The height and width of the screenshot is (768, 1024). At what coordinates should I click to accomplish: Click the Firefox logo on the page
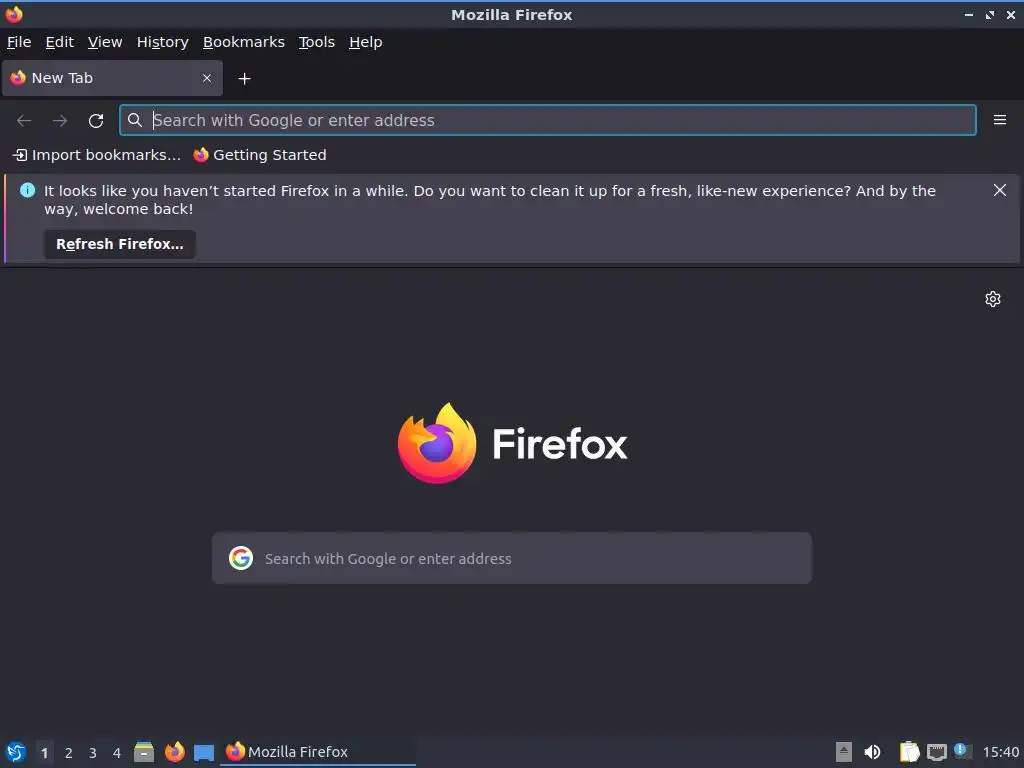512,443
